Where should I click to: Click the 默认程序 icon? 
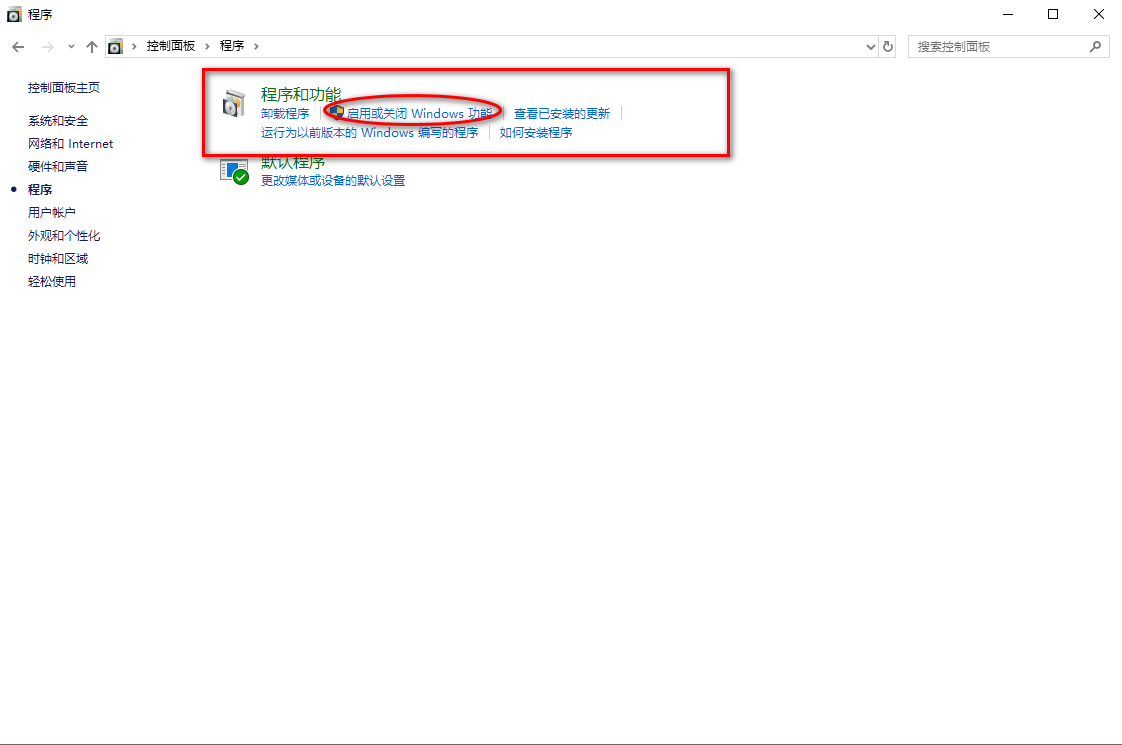(x=234, y=172)
